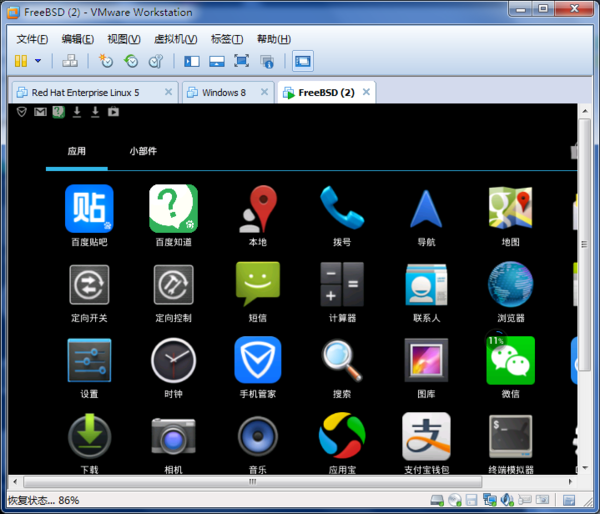Switch to Red Hat Enterprise Linux 5 tab
Viewport: 600px width, 514px height.
click(85, 92)
